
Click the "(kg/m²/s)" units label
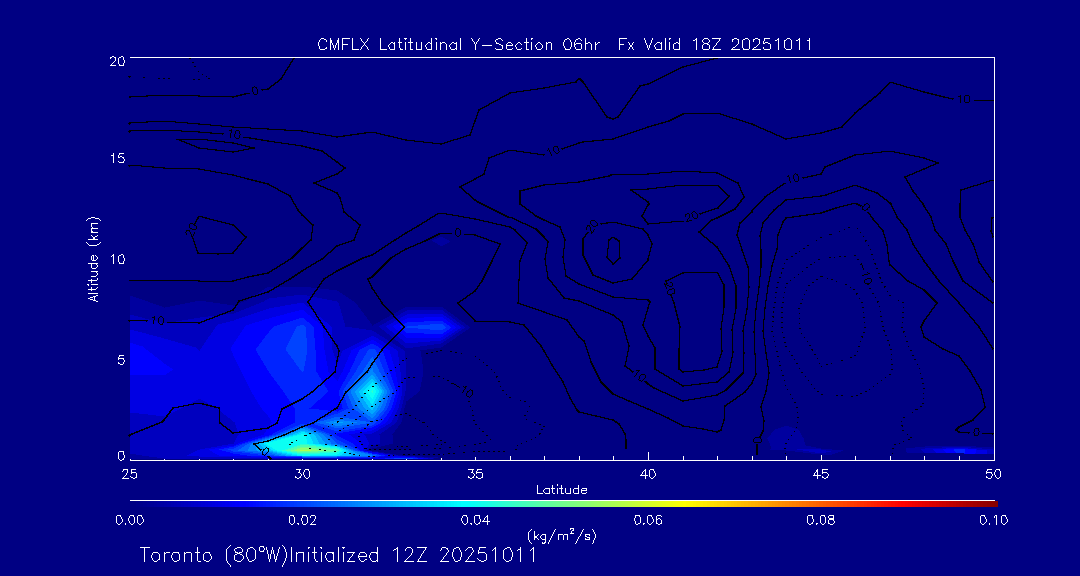click(x=562, y=535)
